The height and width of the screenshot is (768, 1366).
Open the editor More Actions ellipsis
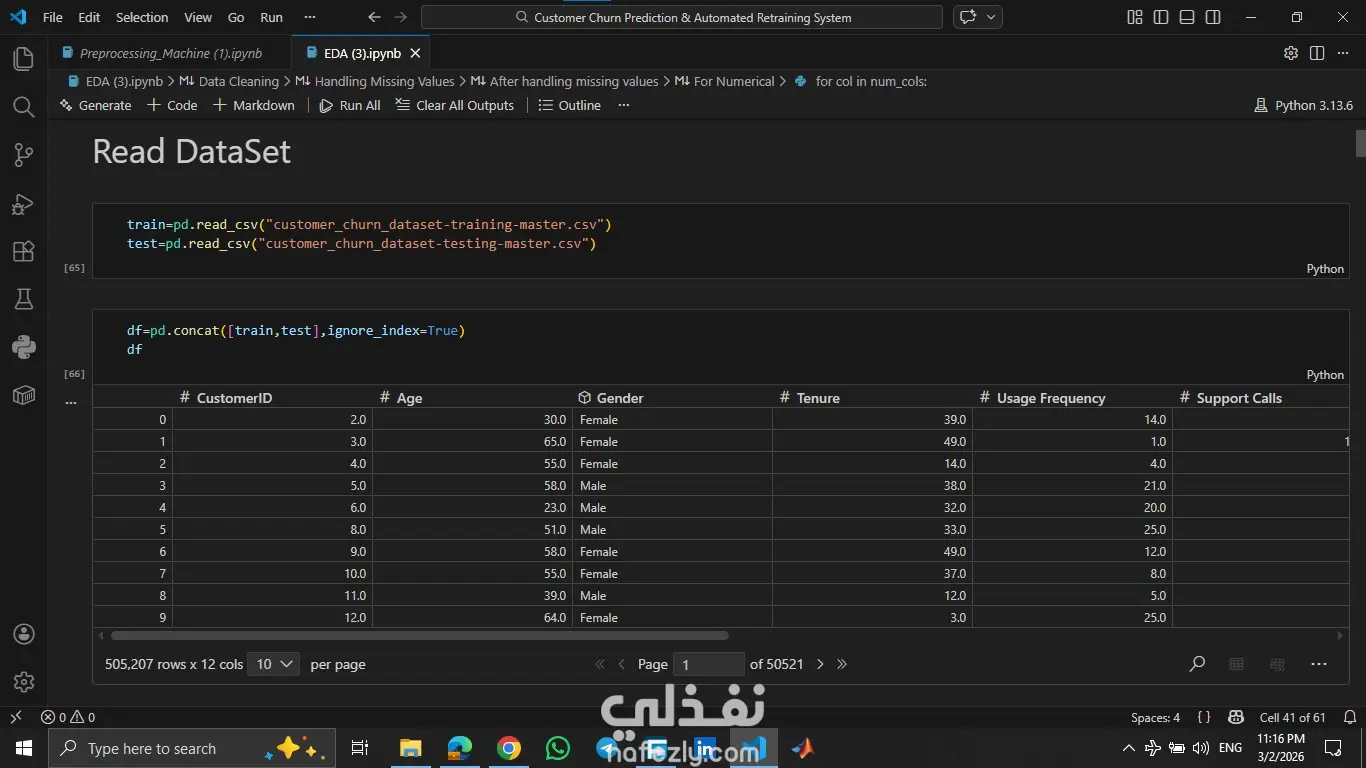pyautogui.click(x=1343, y=53)
